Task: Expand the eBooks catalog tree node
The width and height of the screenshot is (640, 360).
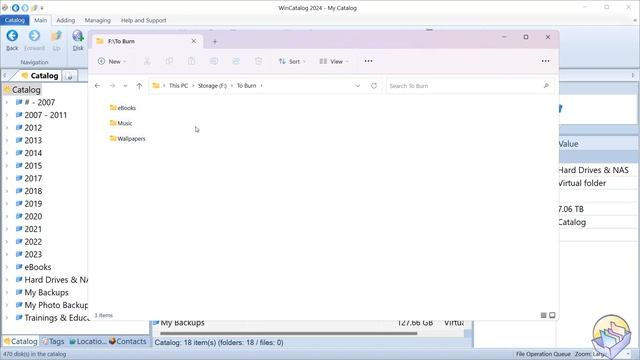Action: pyautogui.click(x=7, y=267)
